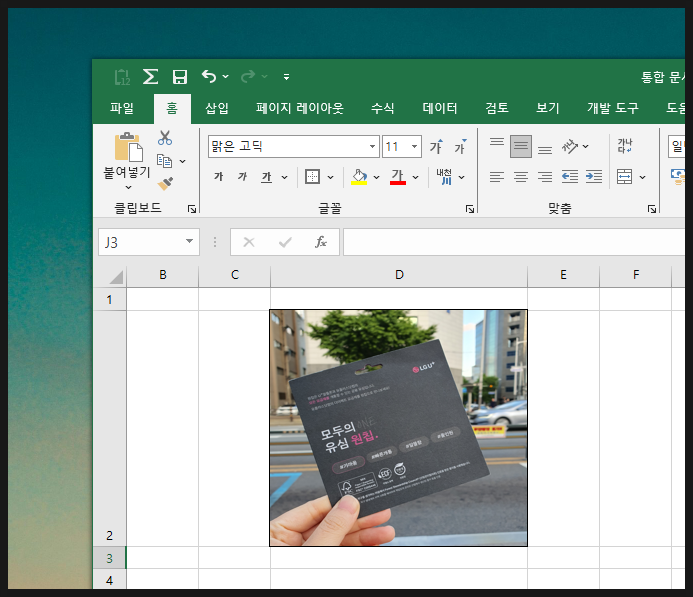Toggle text wrap 가나다 button

624,146
